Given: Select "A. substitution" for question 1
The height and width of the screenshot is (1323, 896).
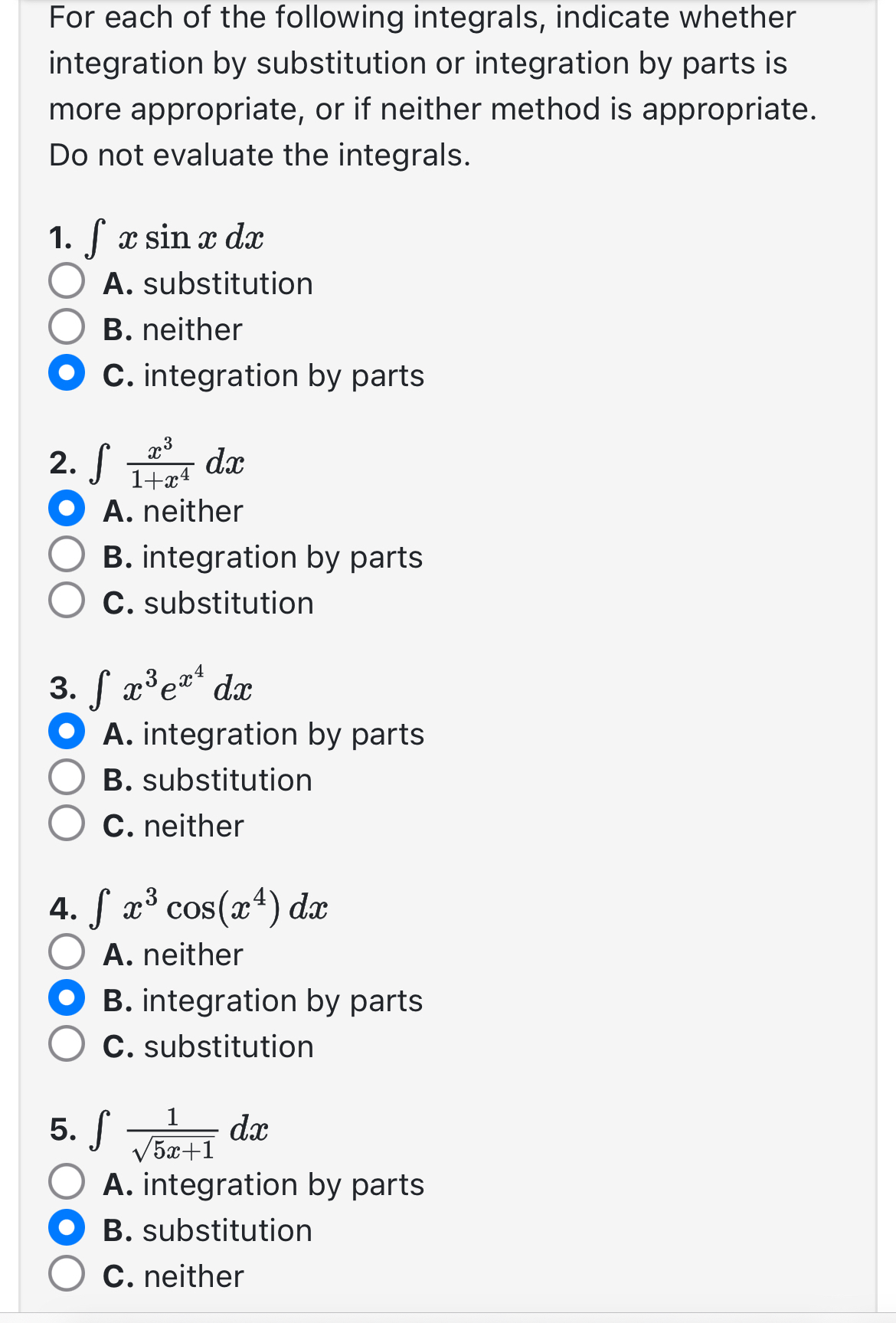Looking at the screenshot, I should click(69, 282).
